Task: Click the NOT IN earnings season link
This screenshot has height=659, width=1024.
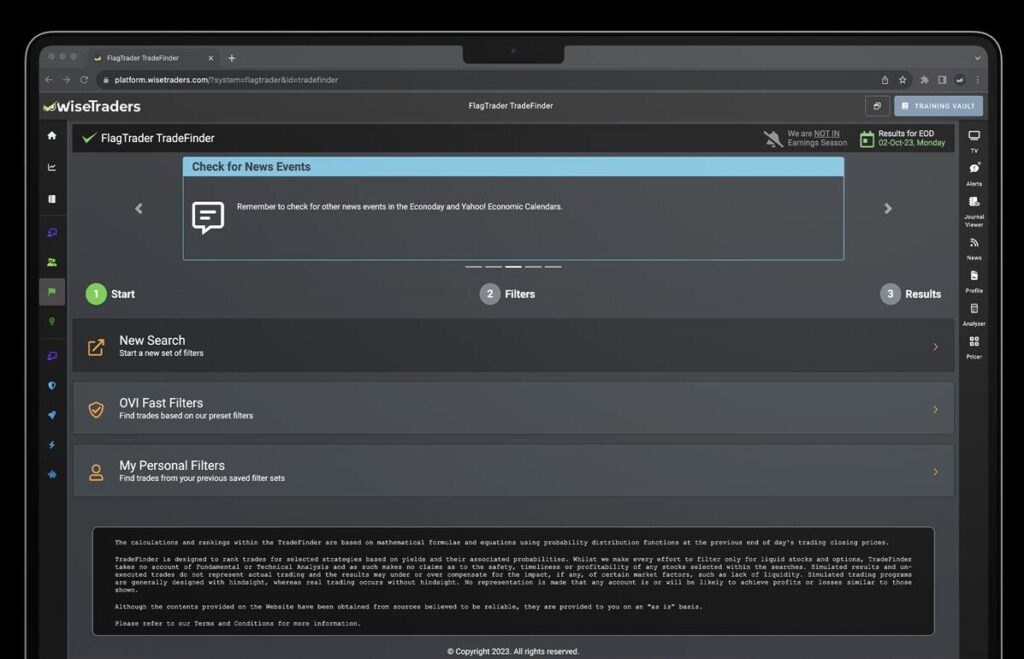Action: (x=826, y=134)
